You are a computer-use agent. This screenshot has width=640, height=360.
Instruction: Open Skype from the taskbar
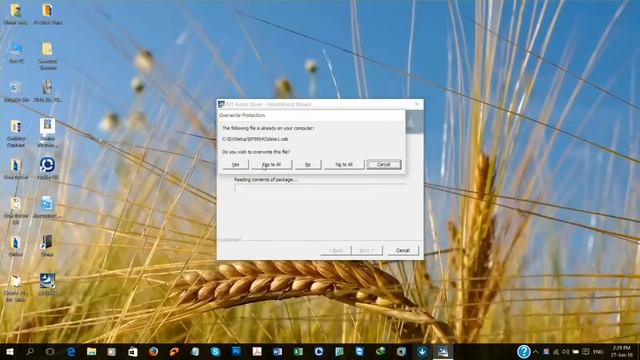pos(216,351)
